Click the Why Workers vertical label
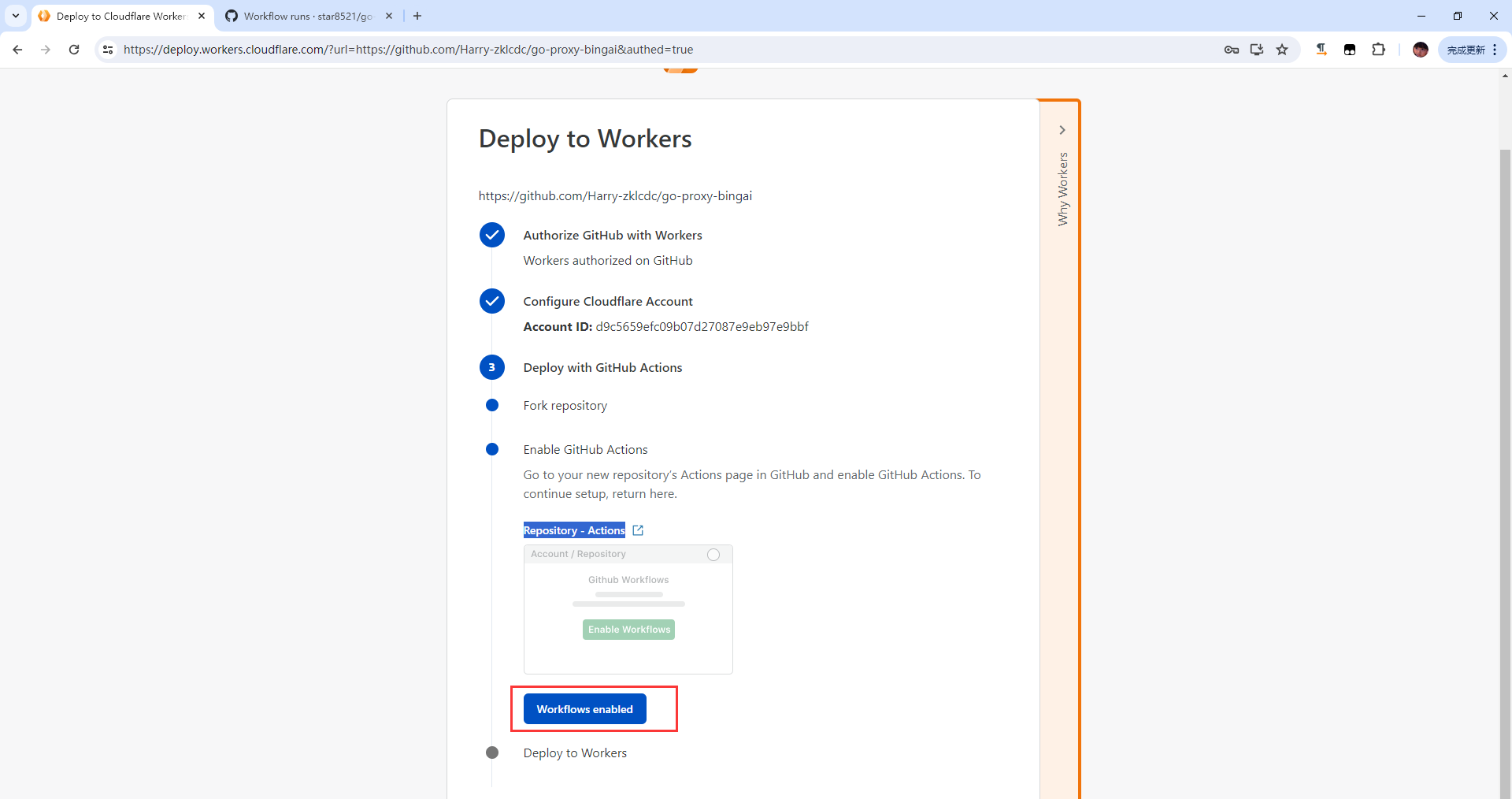 pos(1062,189)
